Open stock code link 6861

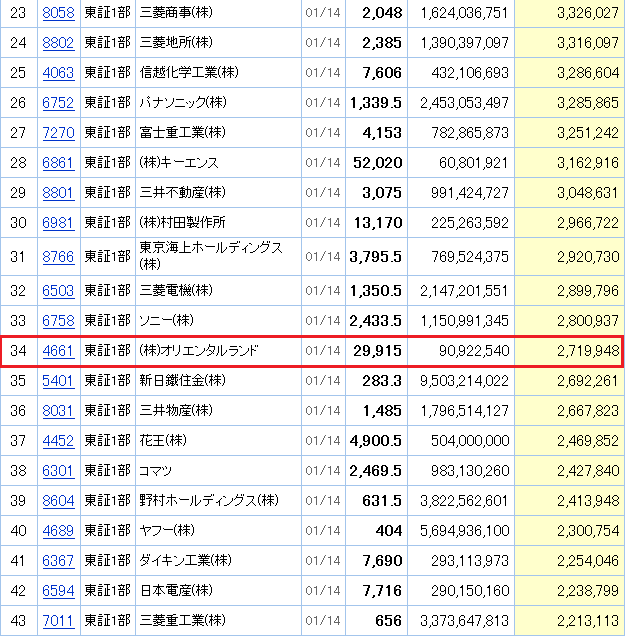click(58, 163)
